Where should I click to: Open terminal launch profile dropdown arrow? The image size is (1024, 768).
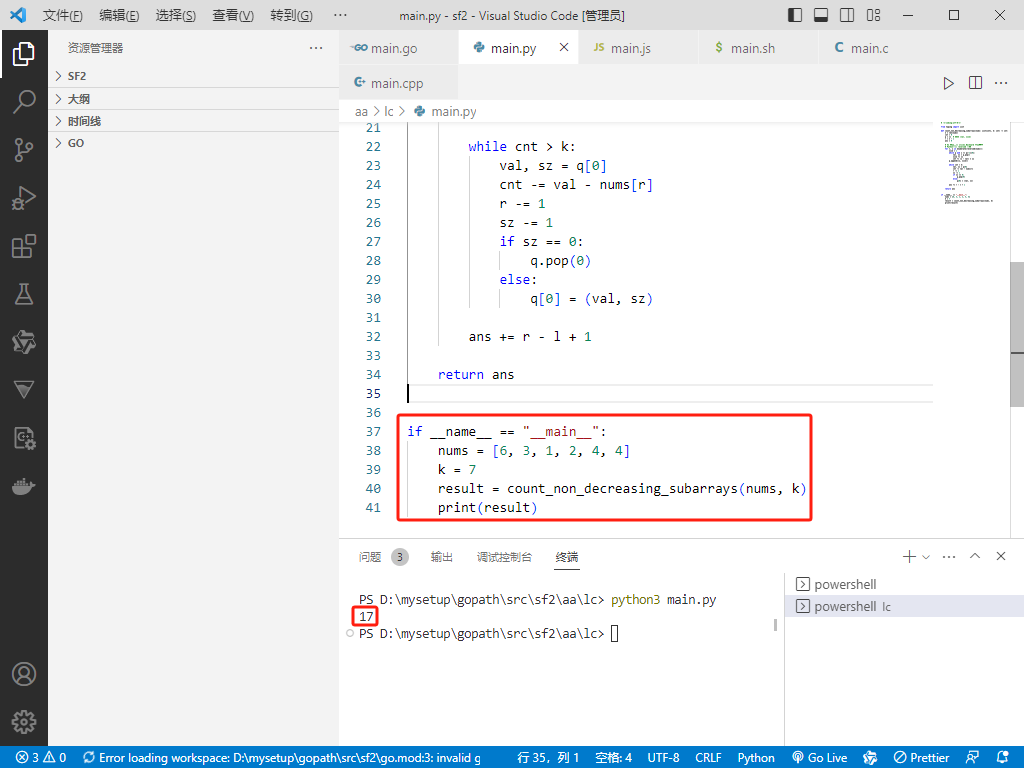click(925, 557)
